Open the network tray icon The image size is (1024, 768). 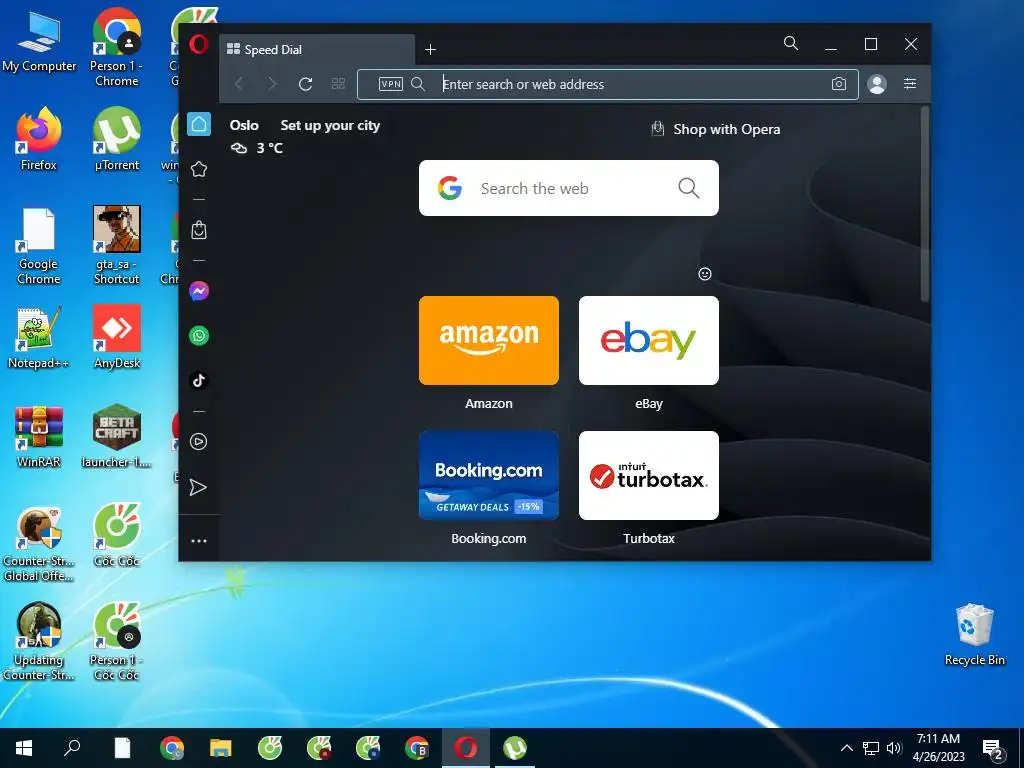(x=871, y=748)
